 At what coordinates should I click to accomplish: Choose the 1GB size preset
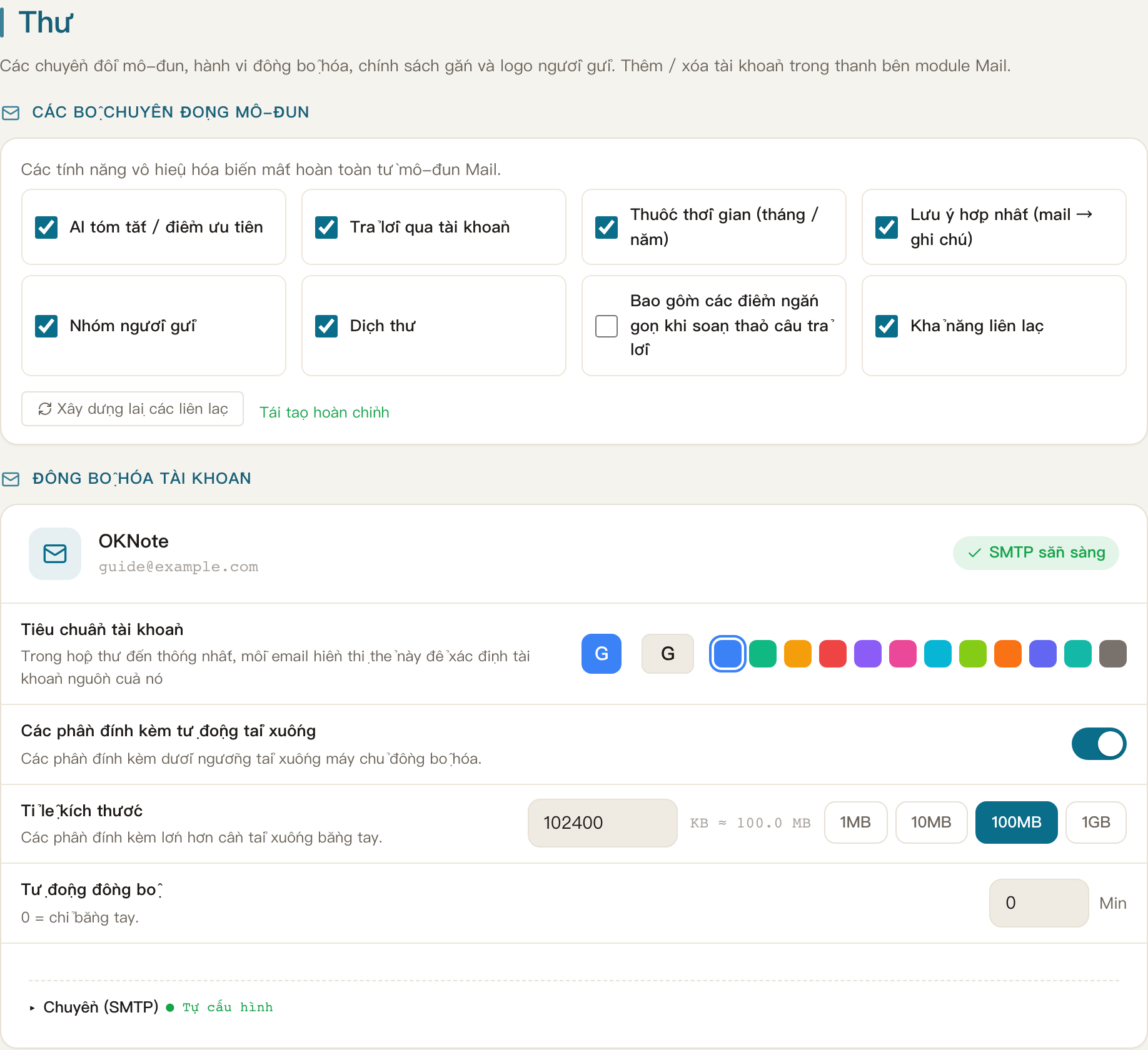[1096, 822]
